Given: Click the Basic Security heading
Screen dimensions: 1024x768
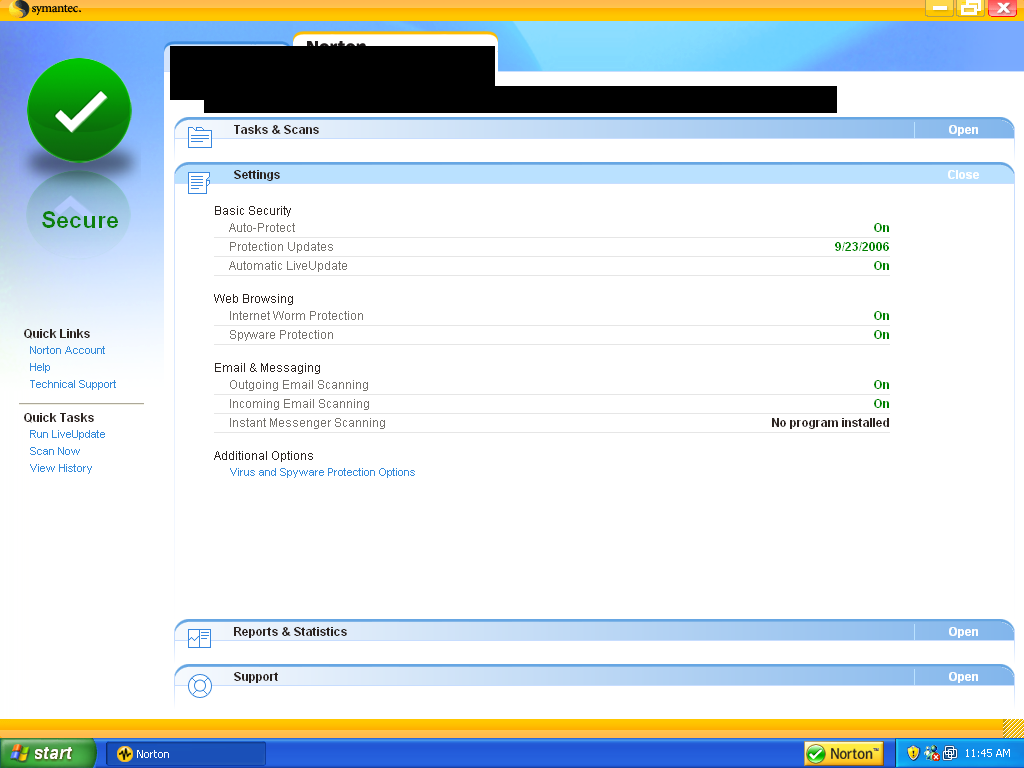Looking at the screenshot, I should (253, 211).
